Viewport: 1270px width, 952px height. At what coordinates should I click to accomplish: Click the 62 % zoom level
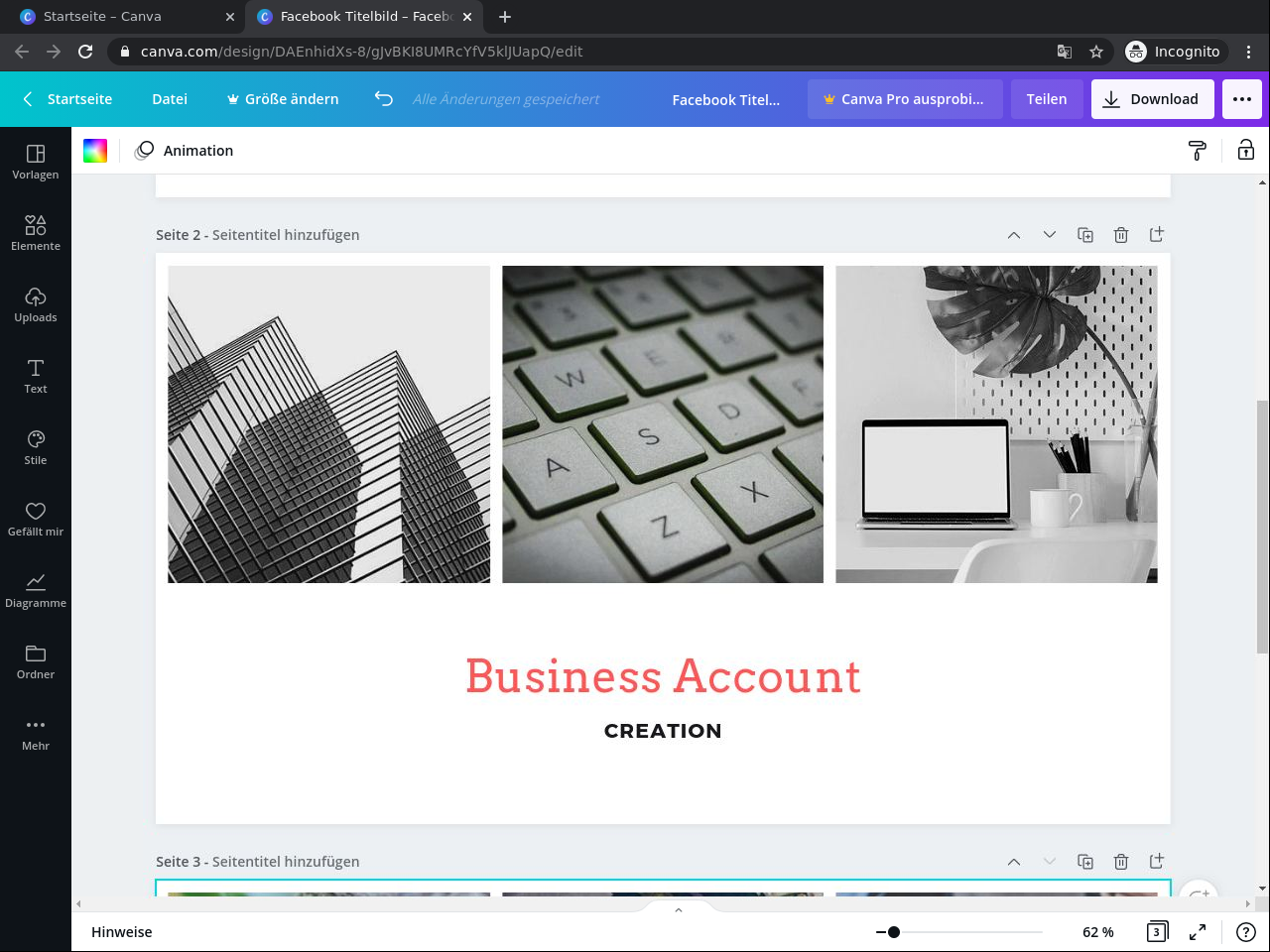click(1098, 932)
